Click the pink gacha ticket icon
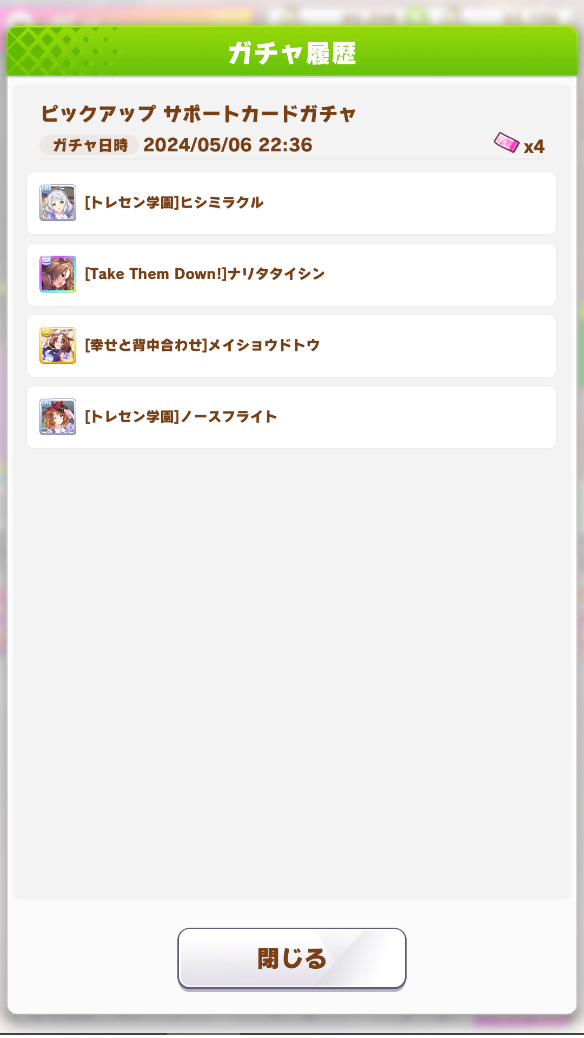Image resolution: width=584 pixels, height=1038 pixels. (x=507, y=143)
